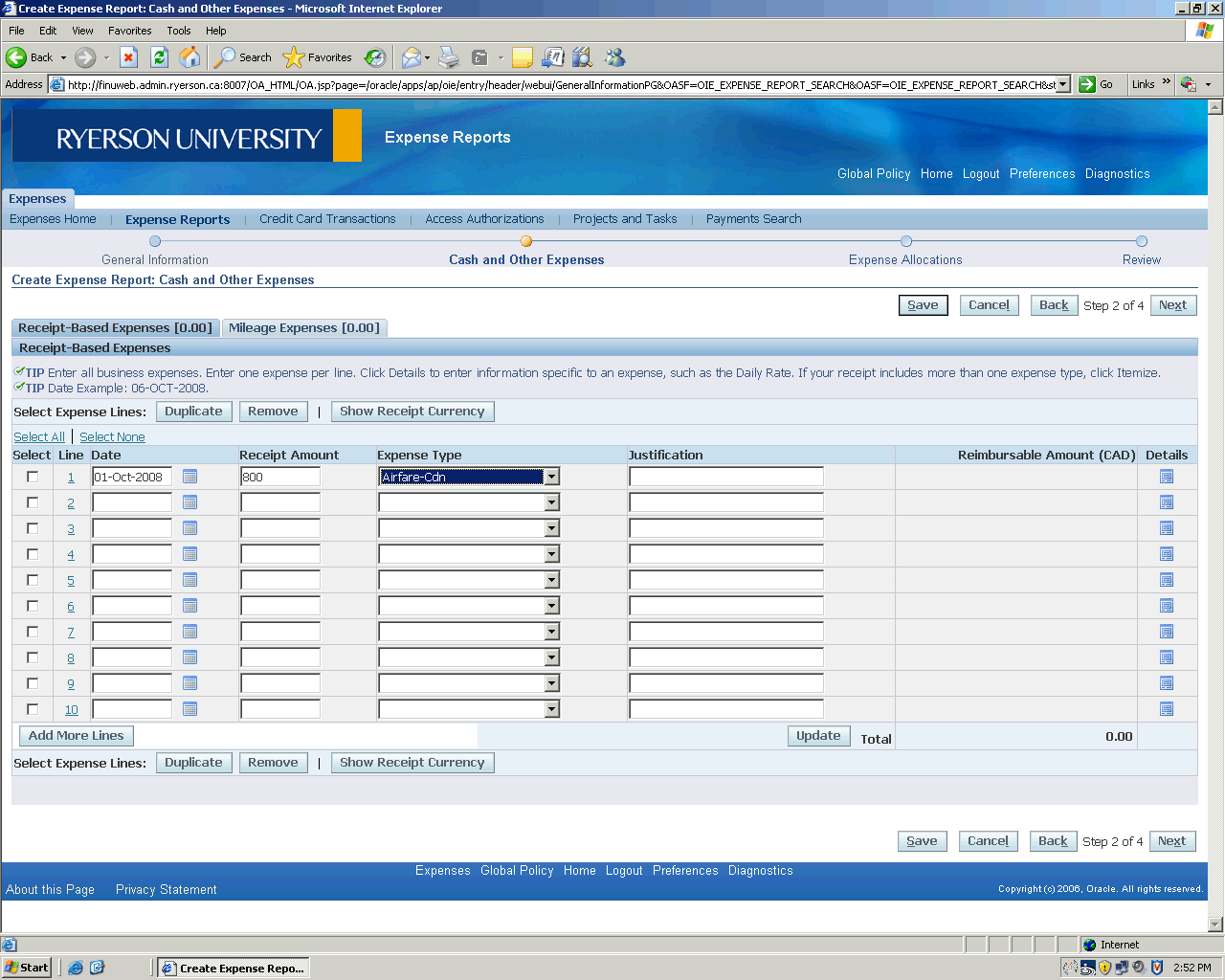Expand the browser address bar dropdown

point(1062,84)
